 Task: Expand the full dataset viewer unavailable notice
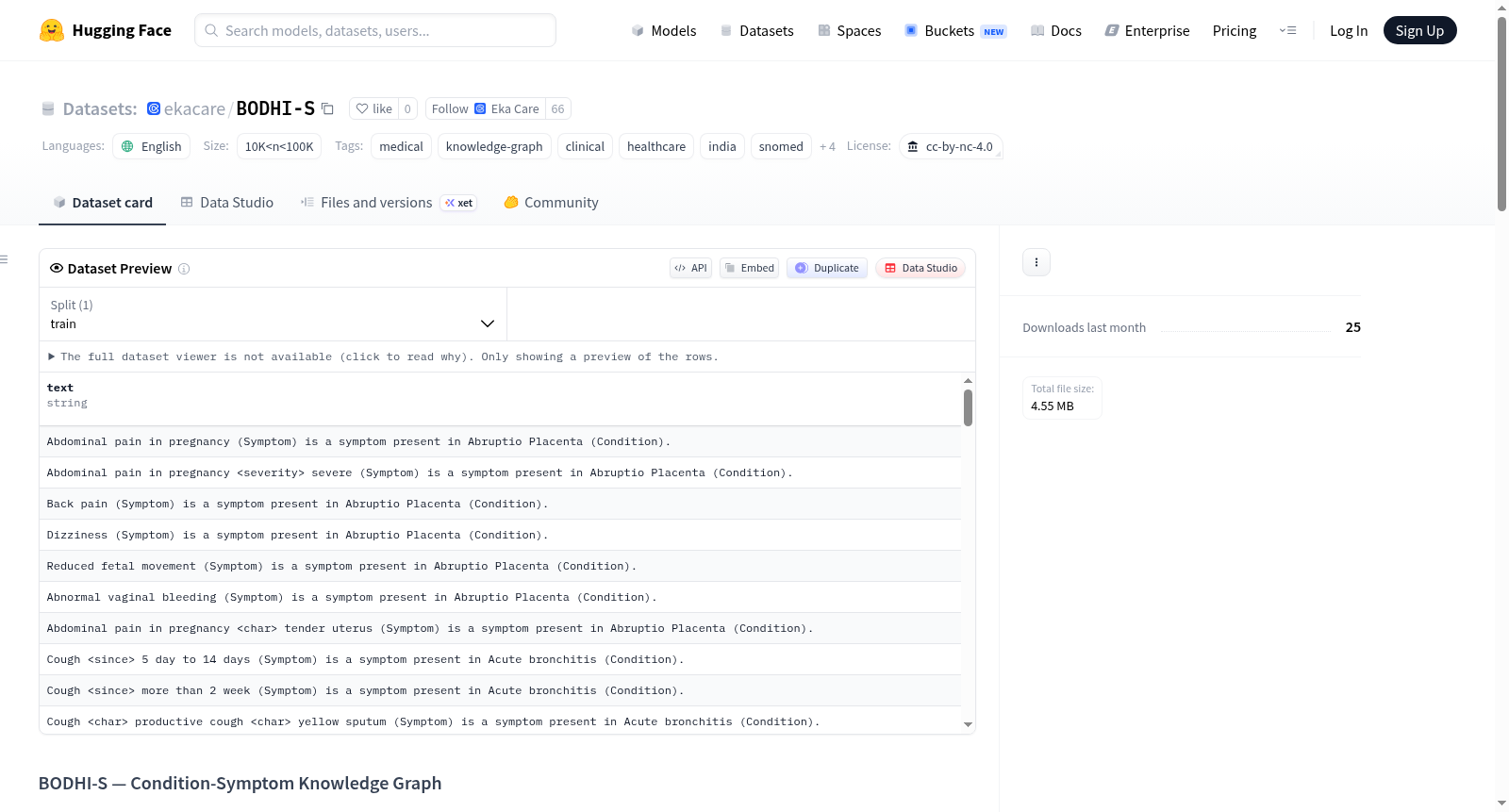point(383,356)
